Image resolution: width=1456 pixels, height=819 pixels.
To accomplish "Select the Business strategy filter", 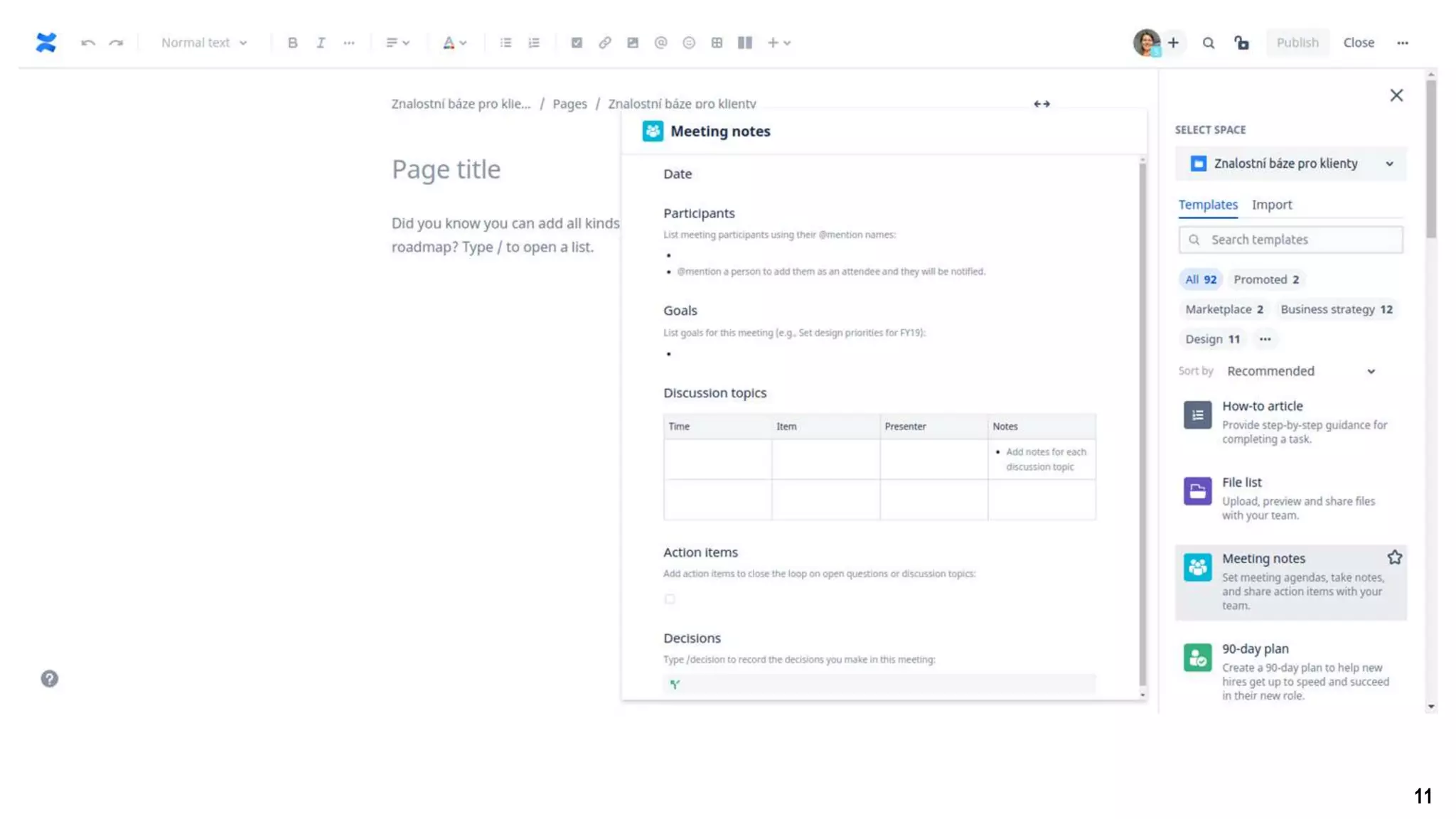I will [1336, 309].
